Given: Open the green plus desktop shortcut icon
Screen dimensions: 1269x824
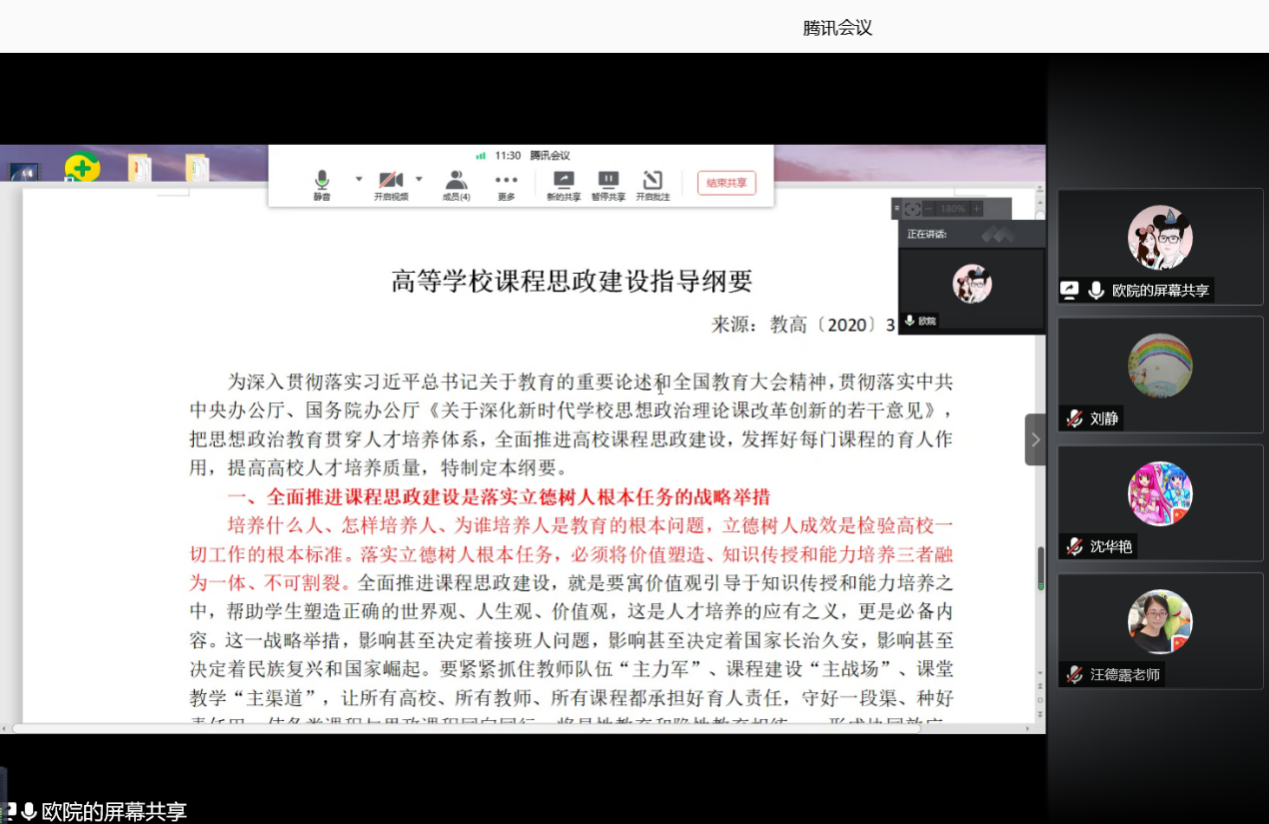Looking at the screenshot, I should [82, 167].
